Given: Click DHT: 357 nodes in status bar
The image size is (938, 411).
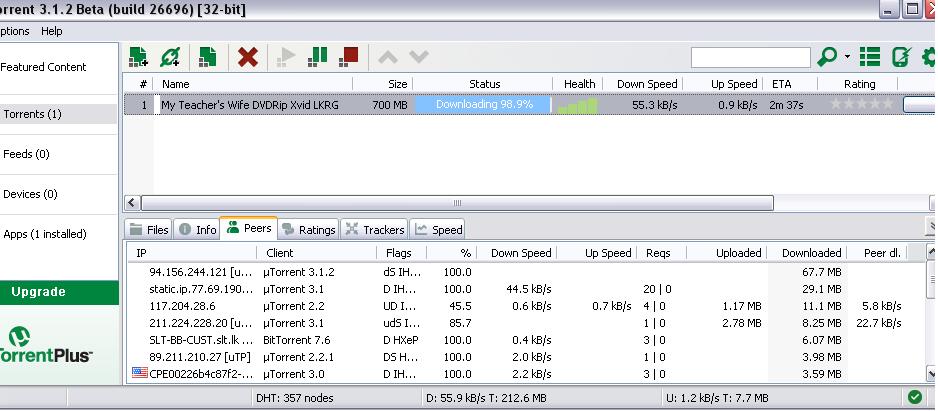Looking at the screenshot, I should 295,398.
